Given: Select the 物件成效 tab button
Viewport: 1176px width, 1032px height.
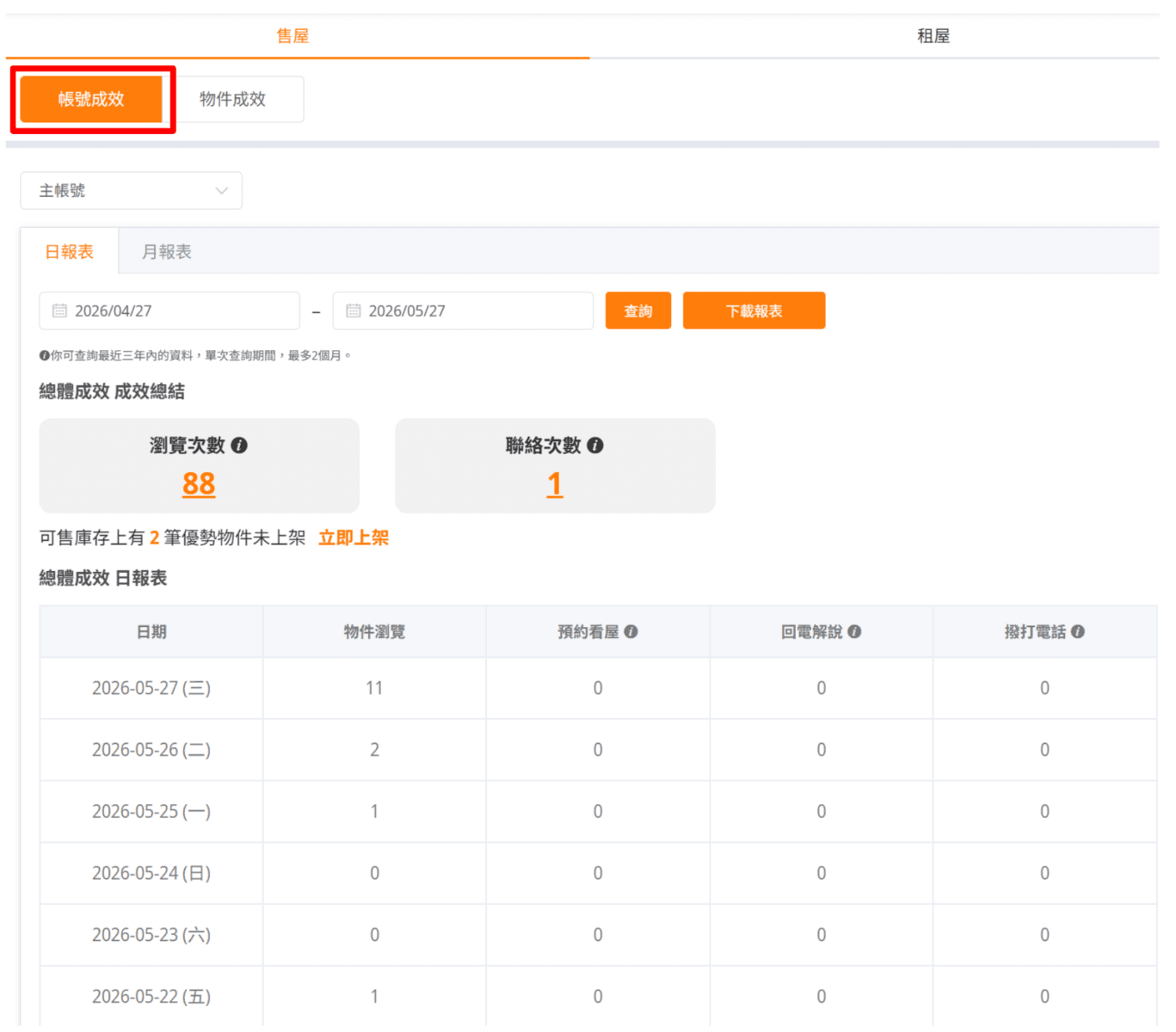Looking at the screenshot, I should [232, 99].
